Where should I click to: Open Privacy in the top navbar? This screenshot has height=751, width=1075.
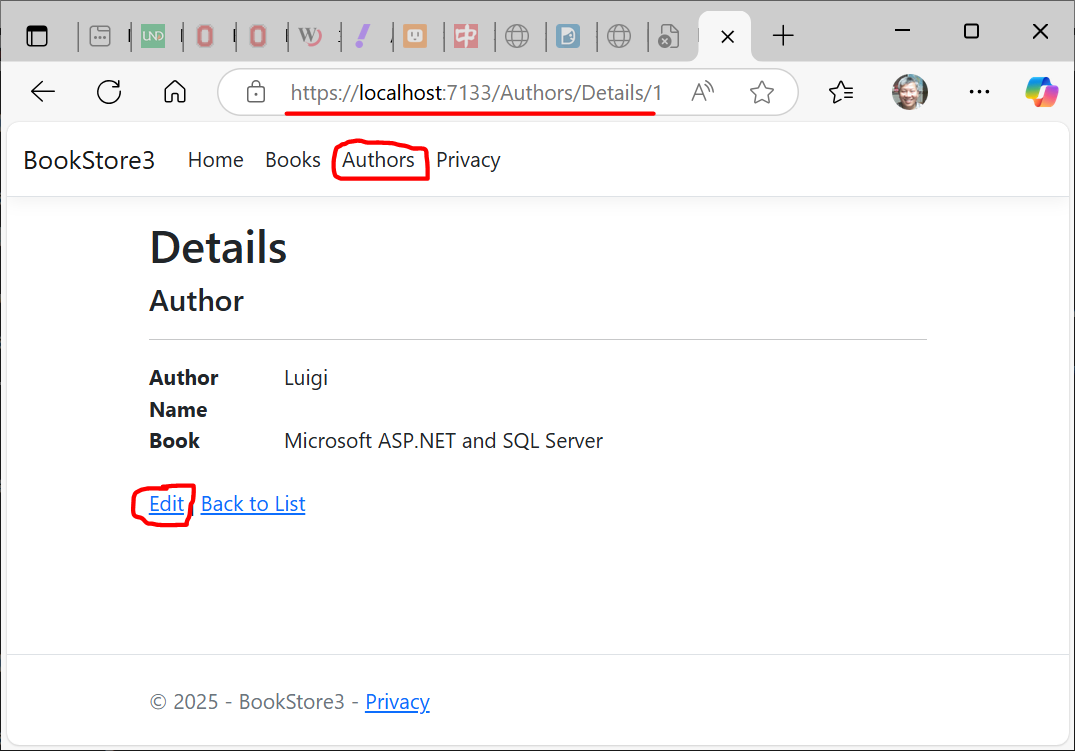(x=468, y=160)
